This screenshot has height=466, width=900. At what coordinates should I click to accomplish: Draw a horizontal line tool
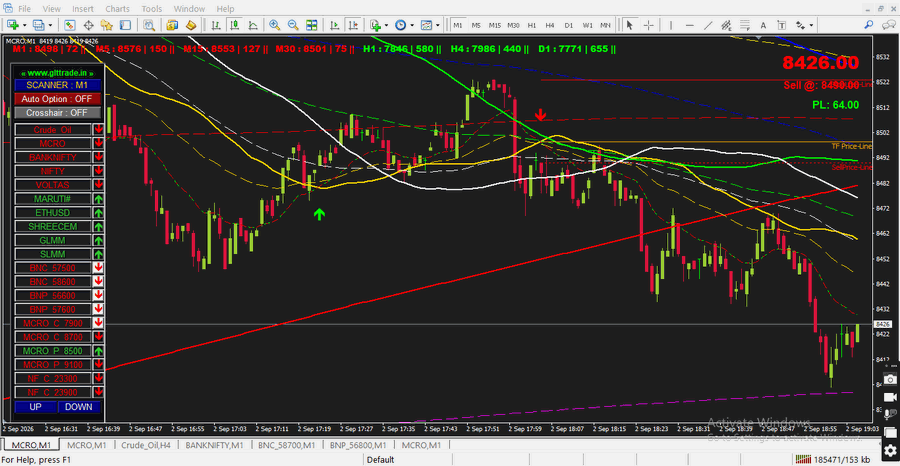[690, 25]
